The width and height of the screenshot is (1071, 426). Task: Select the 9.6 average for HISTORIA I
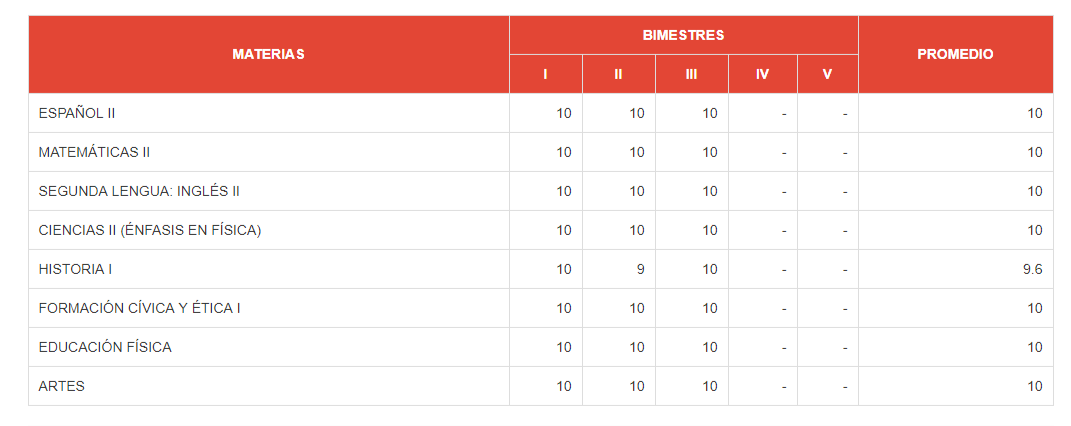coord(1034,269)
